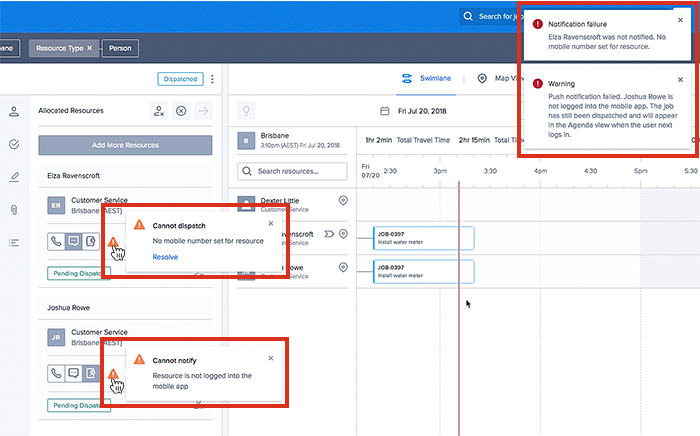Image resolution: width=700 pixels, height=436 pixels.
Task: Open the paperclip attachments sidebar icon
Action: [14, 210]
